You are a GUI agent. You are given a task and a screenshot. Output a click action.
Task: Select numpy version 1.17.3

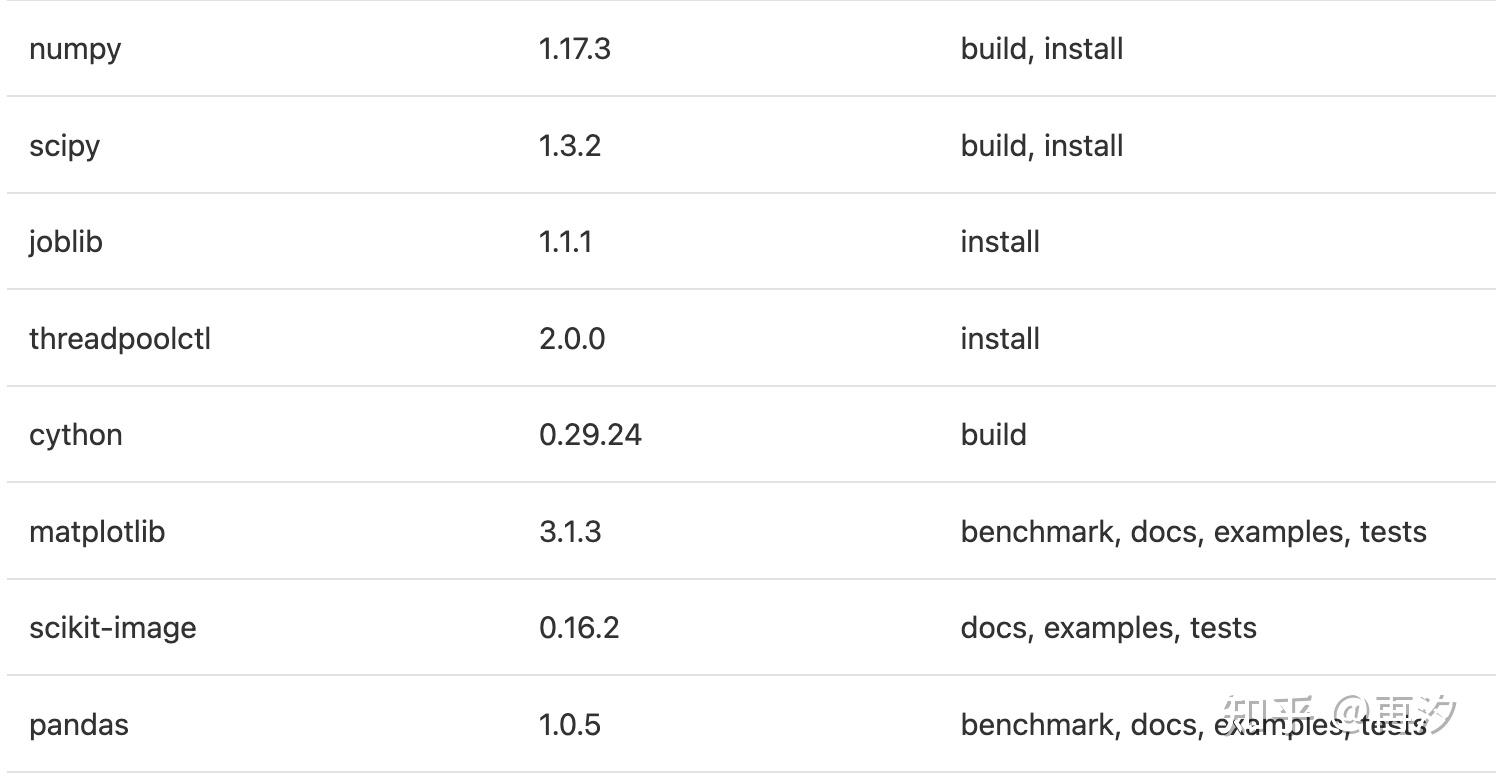[574, 49]
